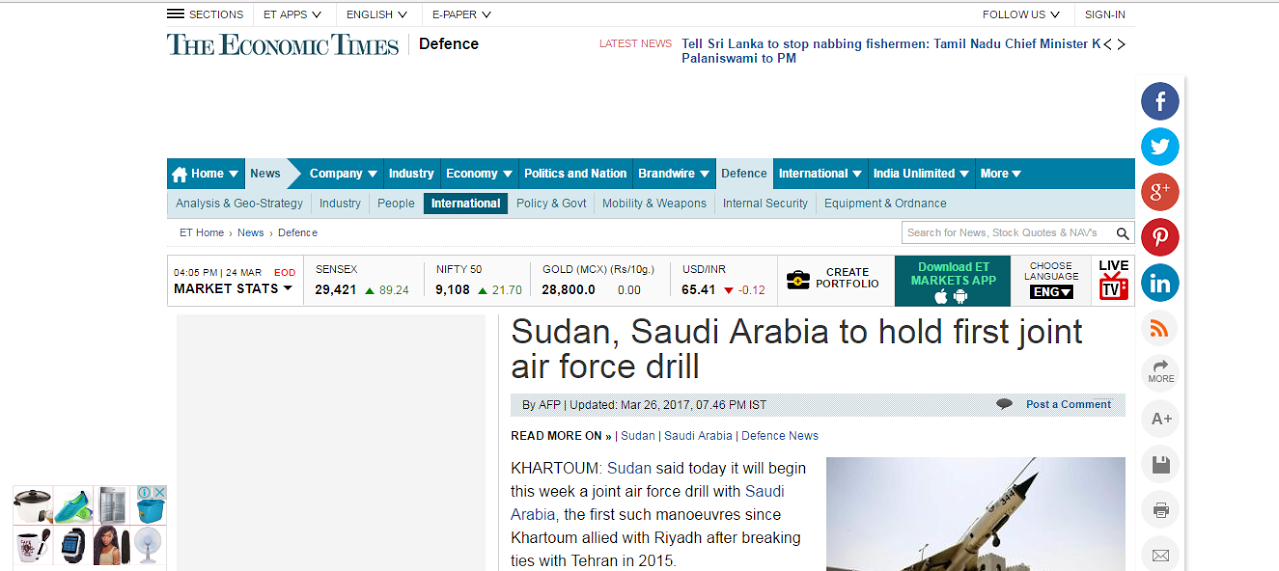Click the SIGN-IN link
Viewport: 1279px width, 571px height.
[1105, 14]
